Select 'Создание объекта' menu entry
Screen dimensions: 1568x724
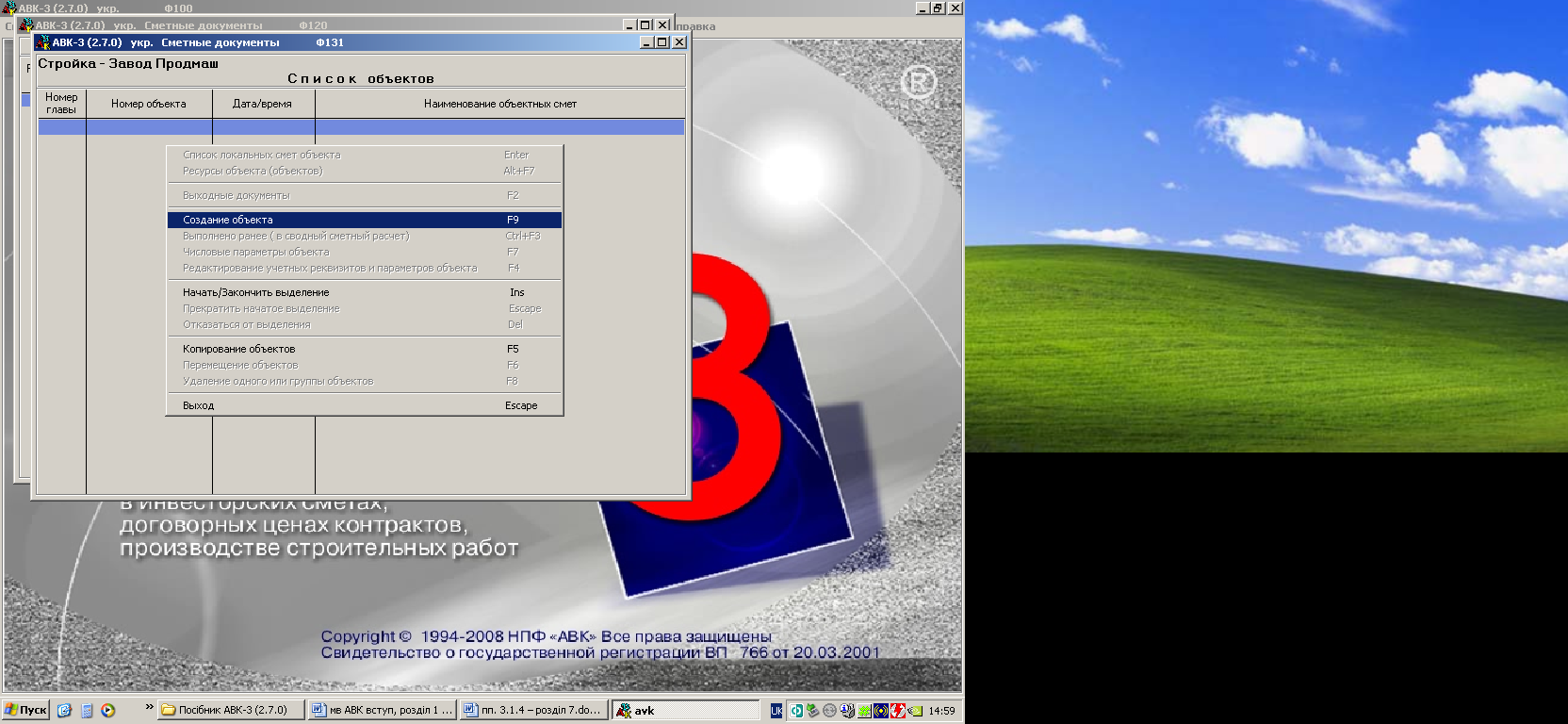point(365,220)
